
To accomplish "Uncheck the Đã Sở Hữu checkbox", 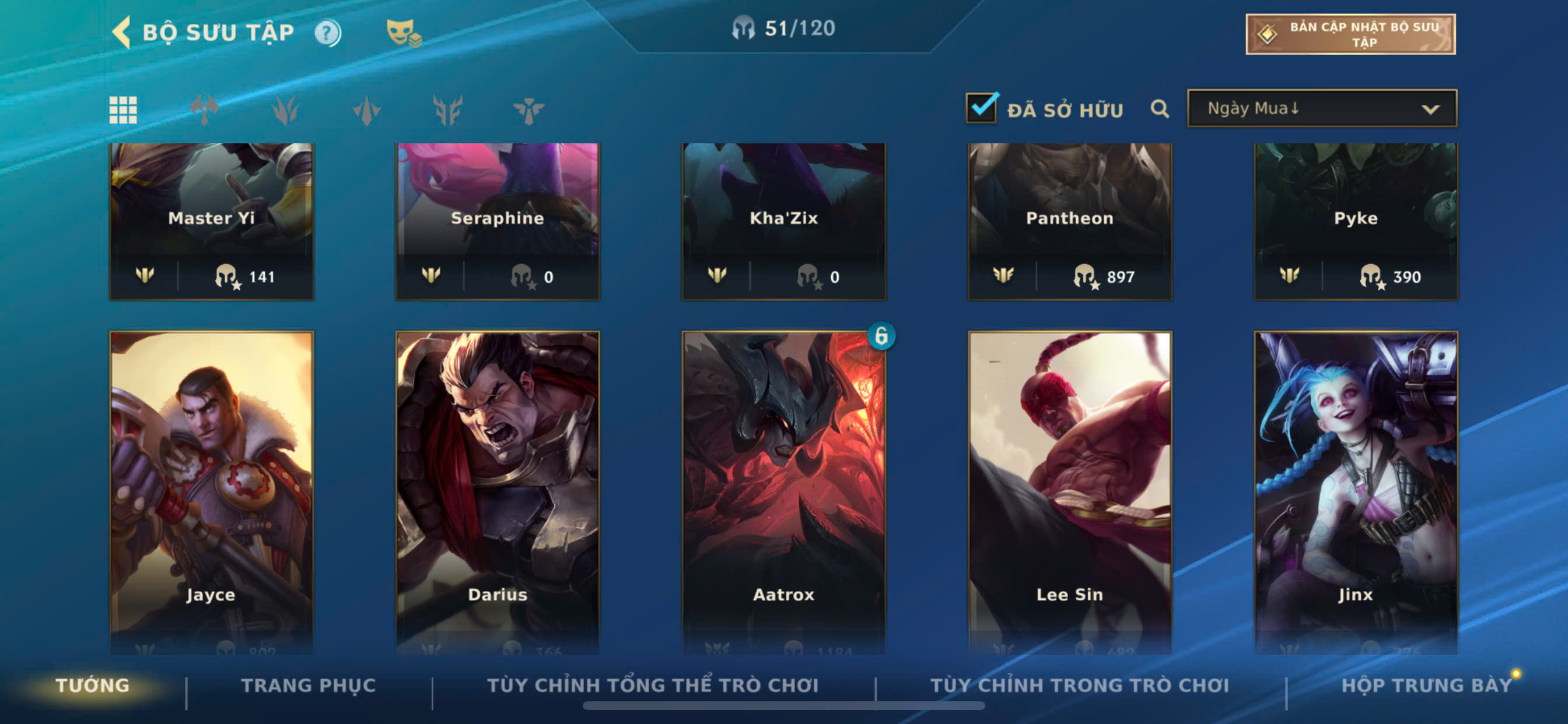I will (x=981, y=108).
